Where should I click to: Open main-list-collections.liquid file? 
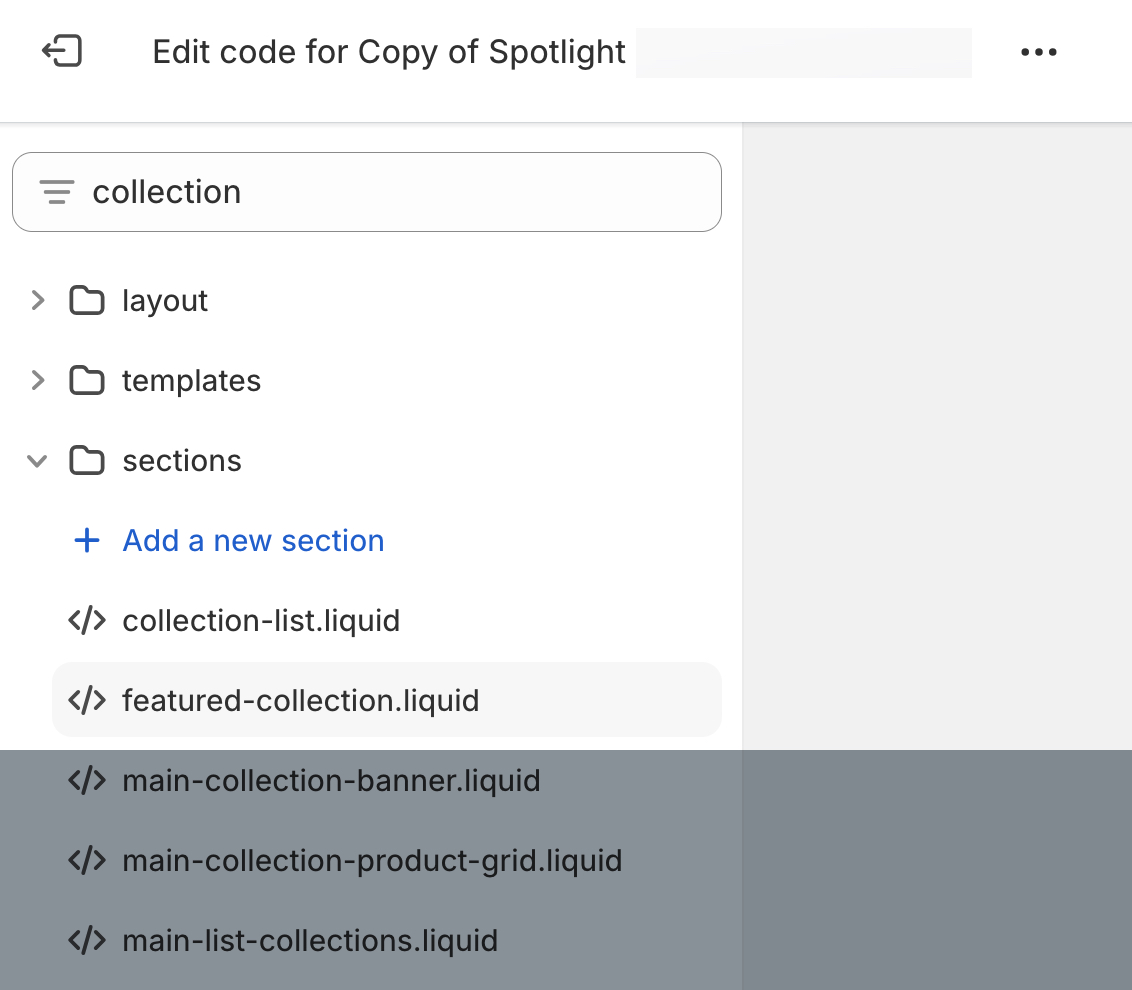(x=310, y=940)
